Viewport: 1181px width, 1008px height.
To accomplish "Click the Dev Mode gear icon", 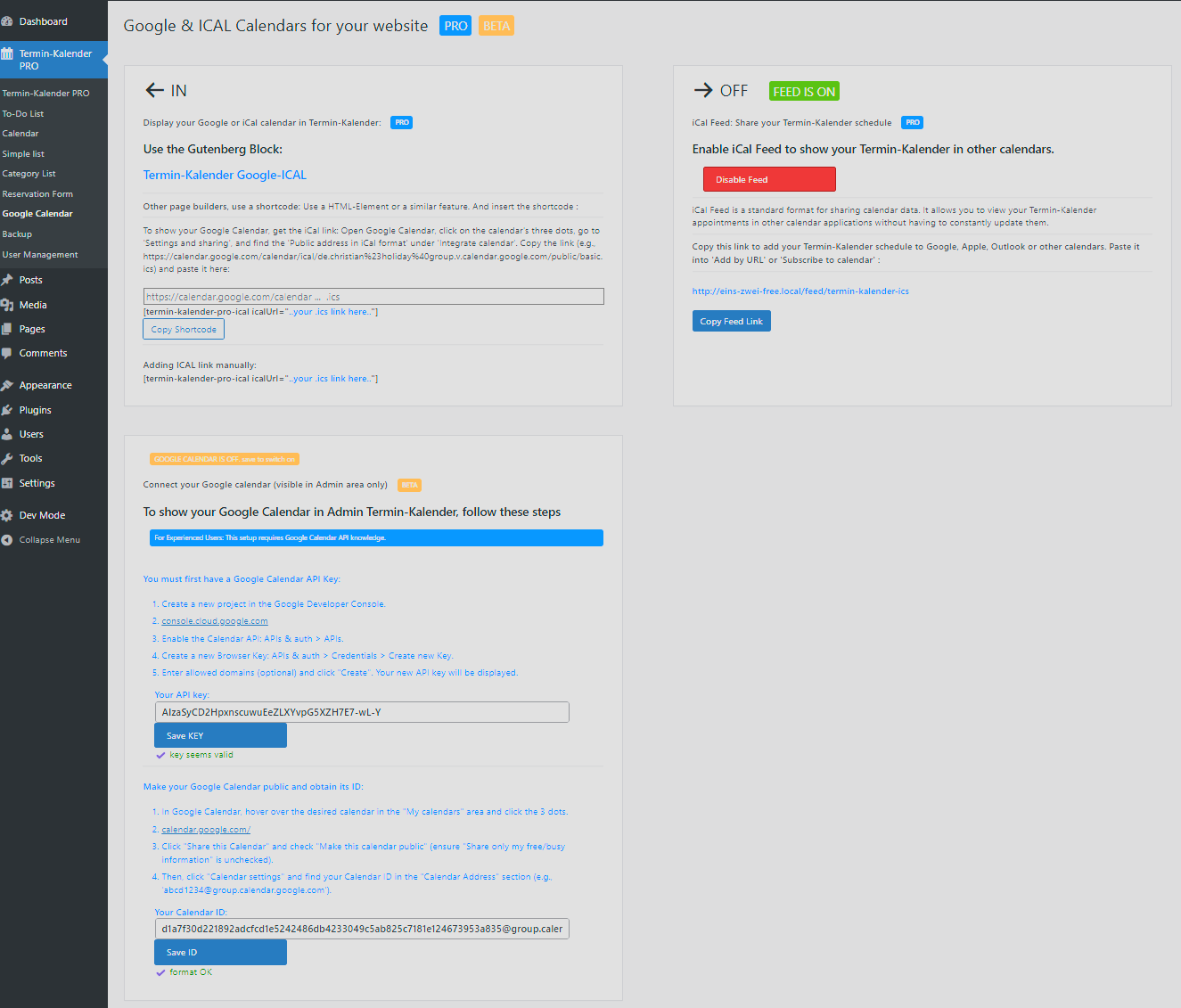I will [7, 515].
